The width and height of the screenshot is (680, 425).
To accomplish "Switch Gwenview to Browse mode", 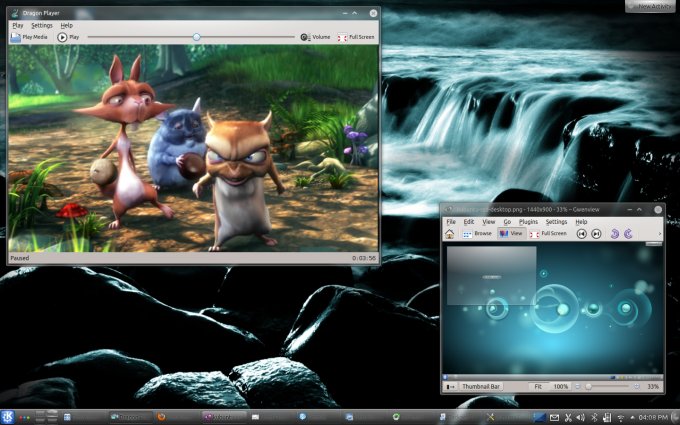I will (477, 234).
